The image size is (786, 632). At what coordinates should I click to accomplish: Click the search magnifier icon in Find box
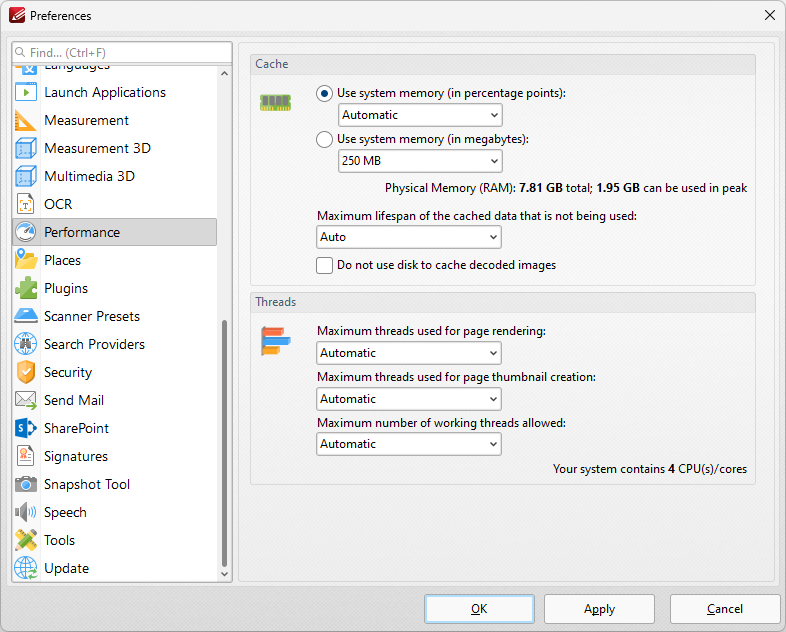click(20, 52)
